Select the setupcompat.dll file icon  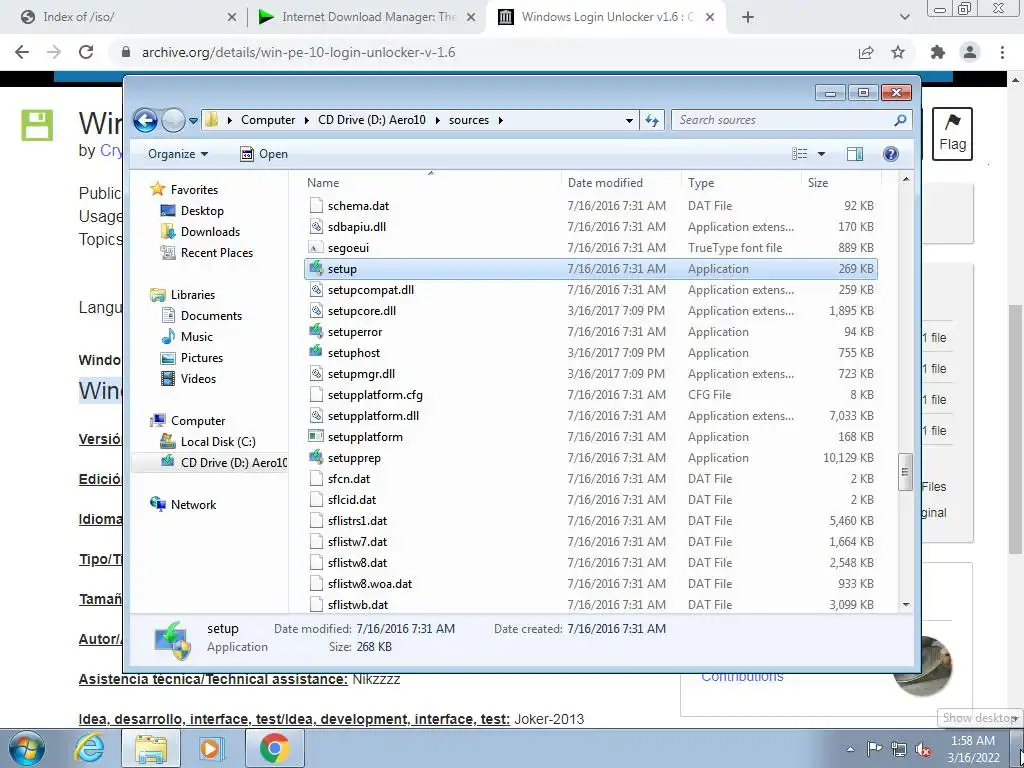(316, 289)
